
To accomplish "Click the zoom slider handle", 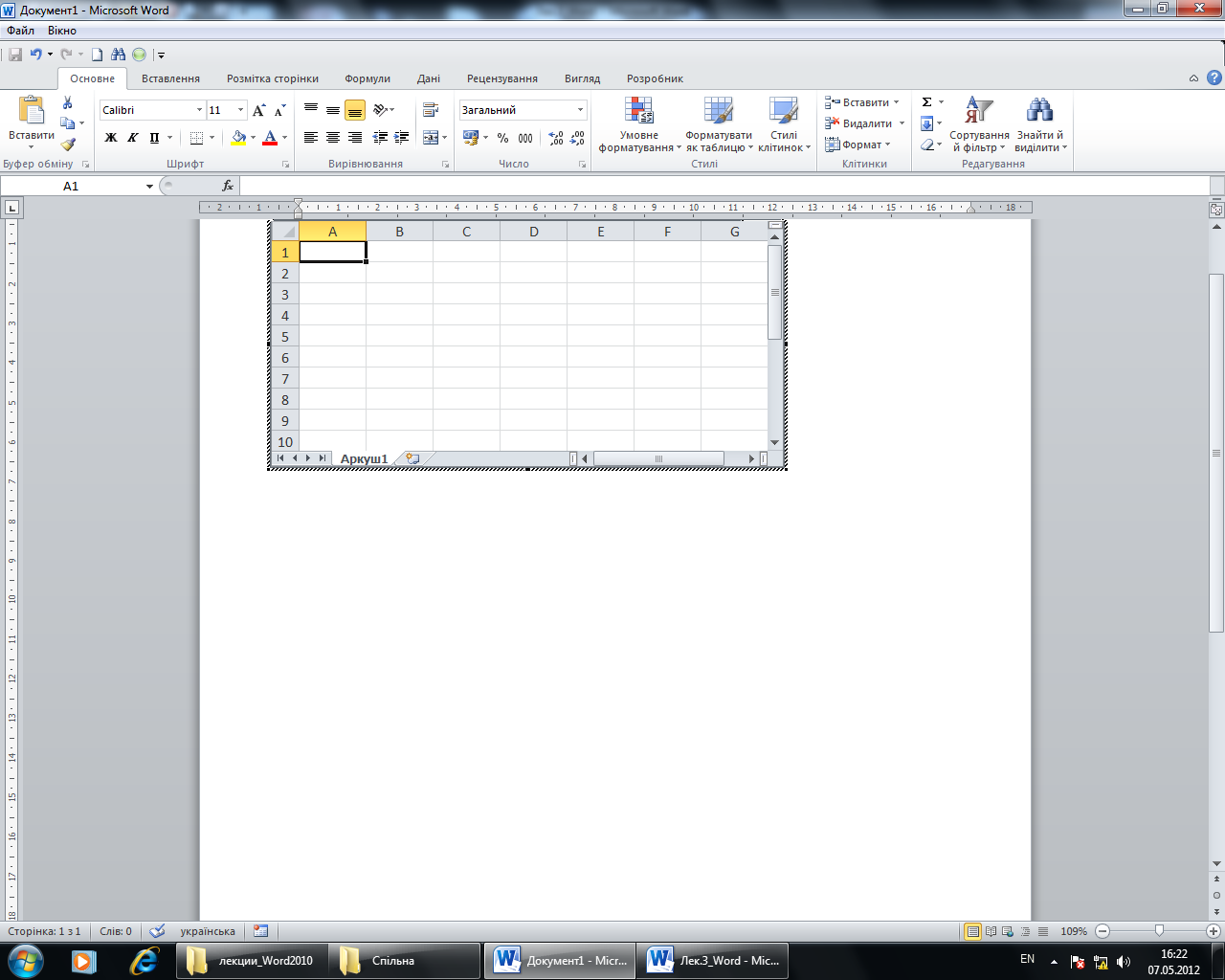I will (1159, 930).
